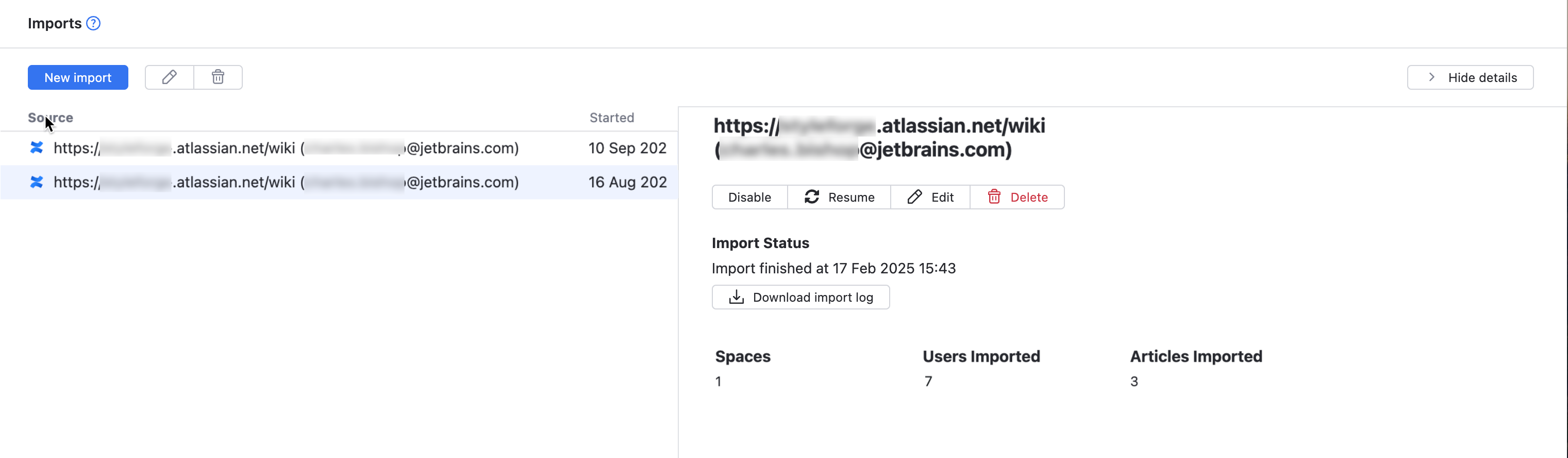1568x458 pixels.
Task: Click the Resume button label
Action: 851,198
